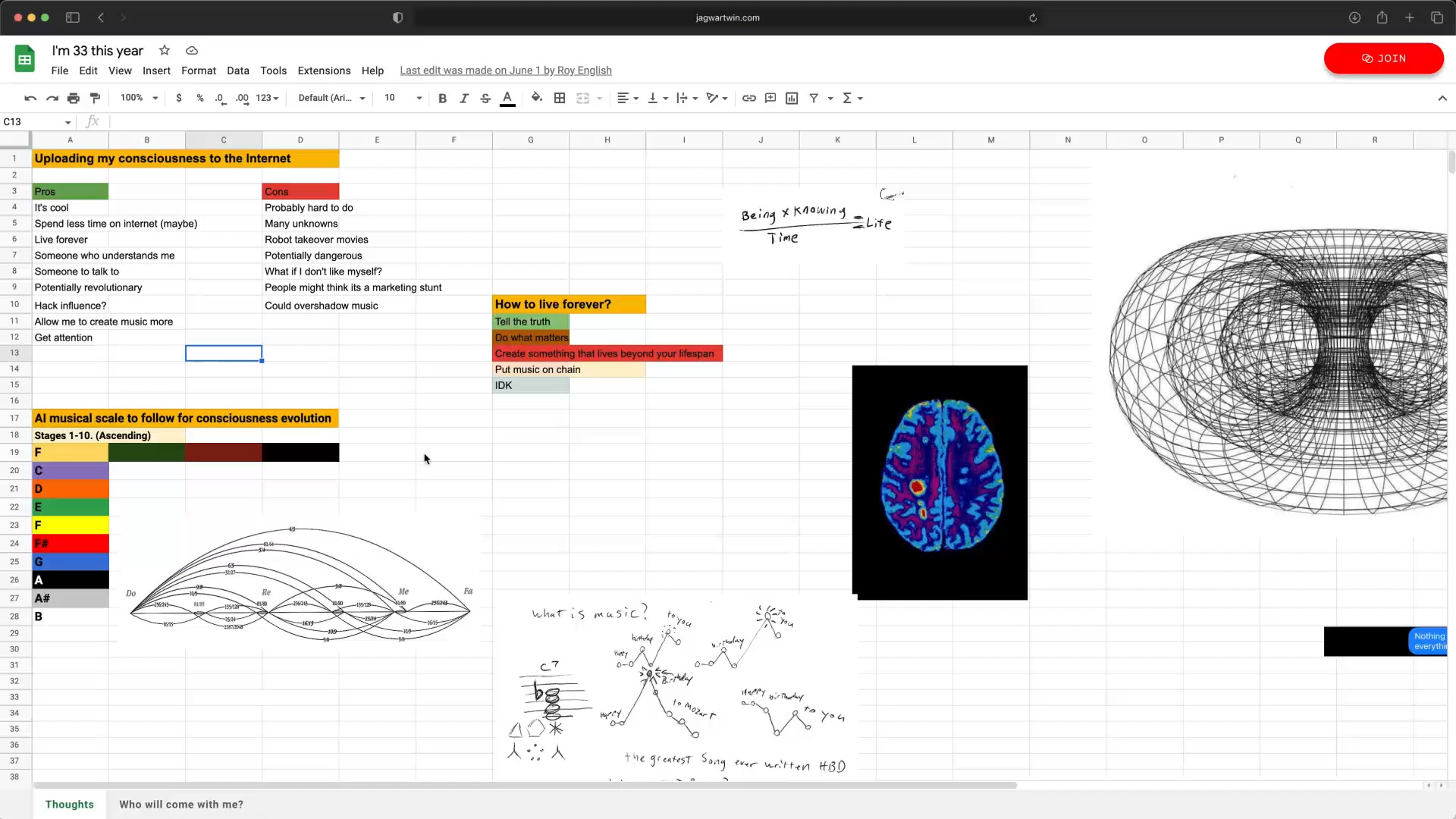
Task: Open the last edit by Roy English link
Action: coord(506,71)
